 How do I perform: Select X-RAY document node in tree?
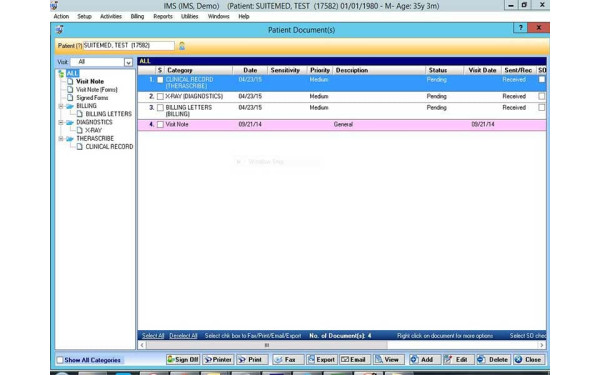[x=93, y=130]
